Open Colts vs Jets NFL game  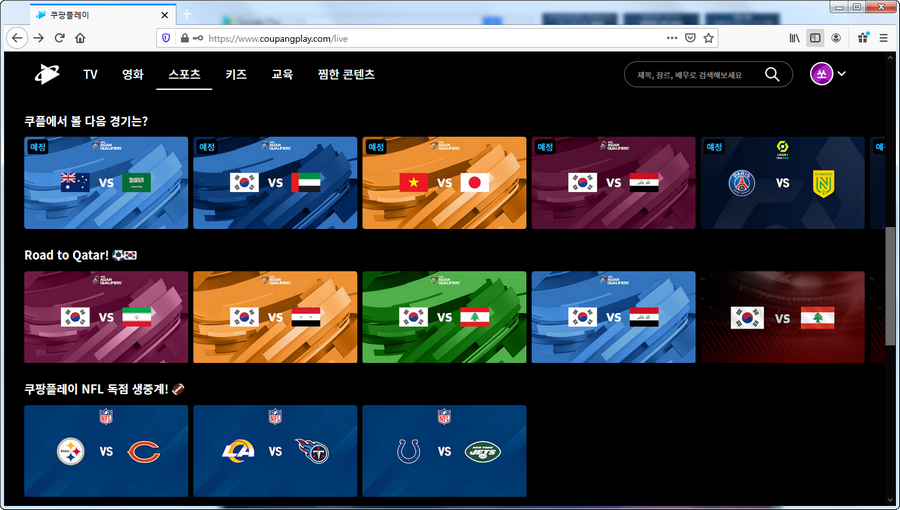pyautogui.click(x=444, y=451)
